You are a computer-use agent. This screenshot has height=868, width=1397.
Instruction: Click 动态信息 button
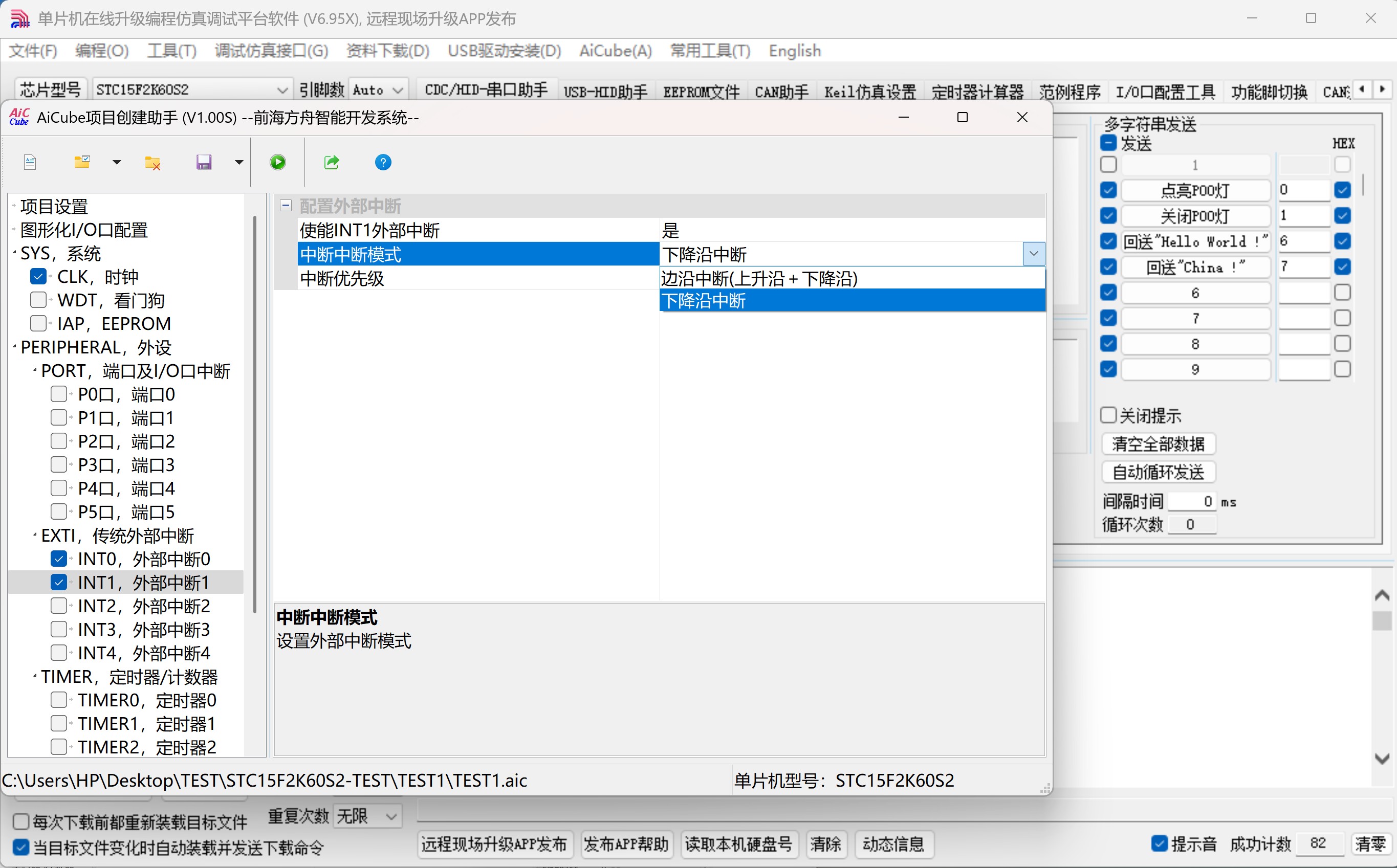(x=893, y=844)
